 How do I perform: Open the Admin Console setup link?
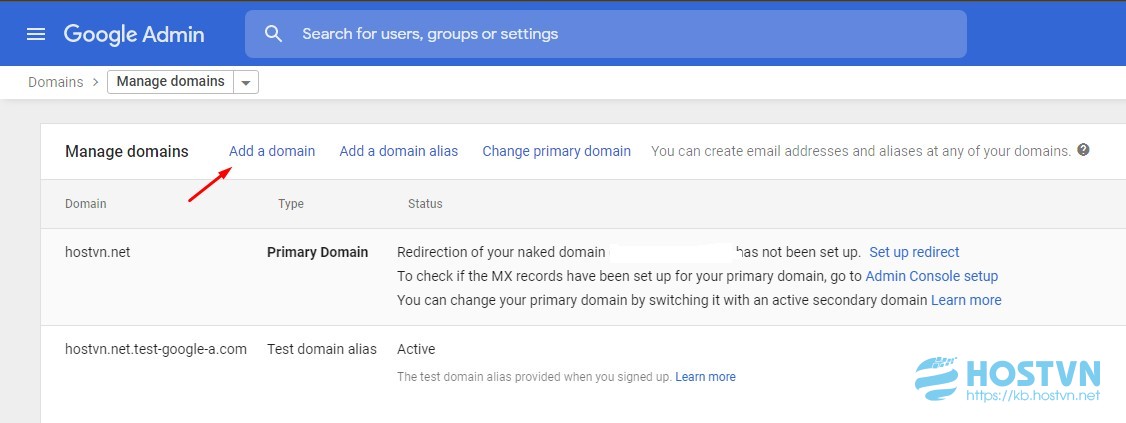click(x=931, y=276)
